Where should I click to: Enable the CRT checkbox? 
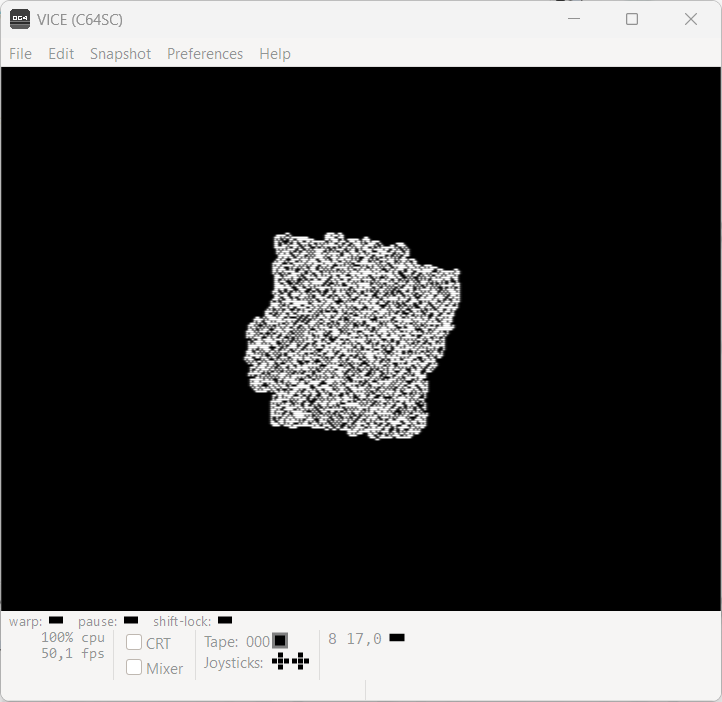(x=134, y=642)
